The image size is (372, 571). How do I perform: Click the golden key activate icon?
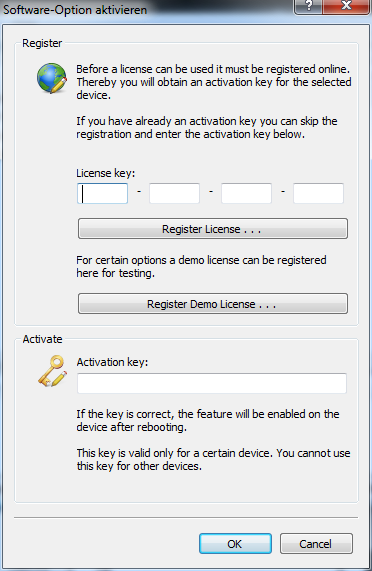tap(53, 371)
